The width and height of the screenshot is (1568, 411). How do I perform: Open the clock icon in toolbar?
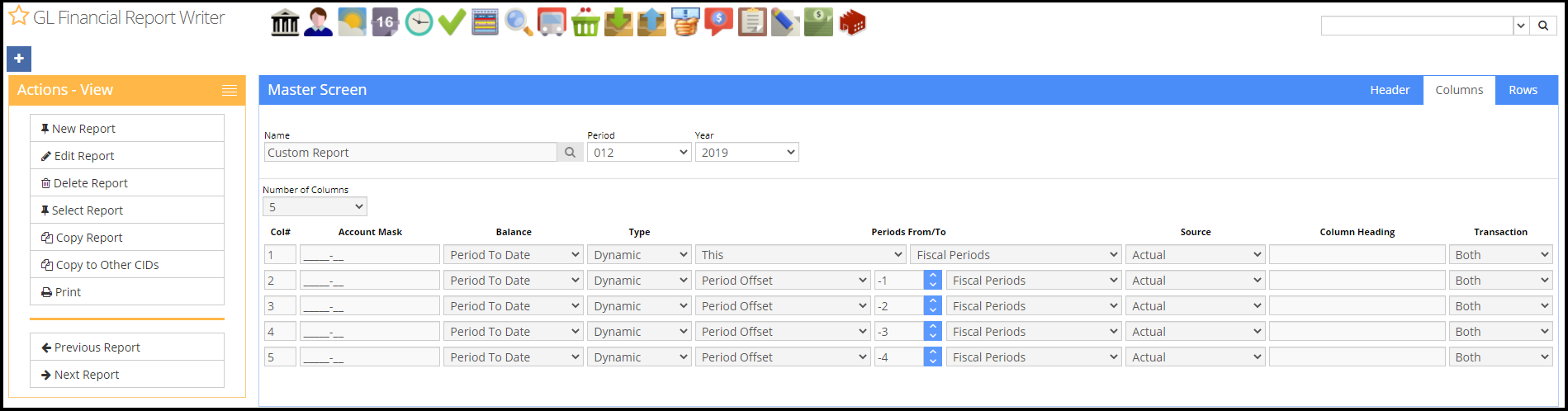pos(419,22)
